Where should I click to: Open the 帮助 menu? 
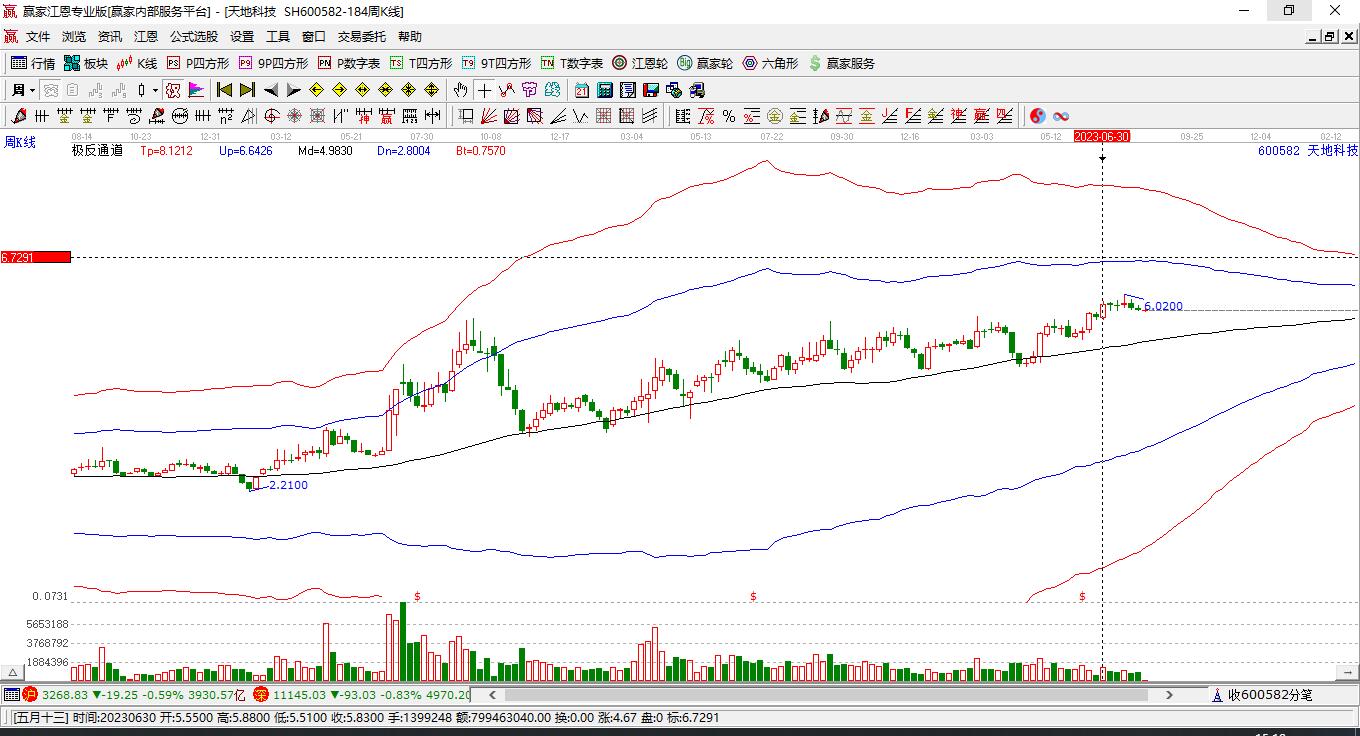coord(410,37)
